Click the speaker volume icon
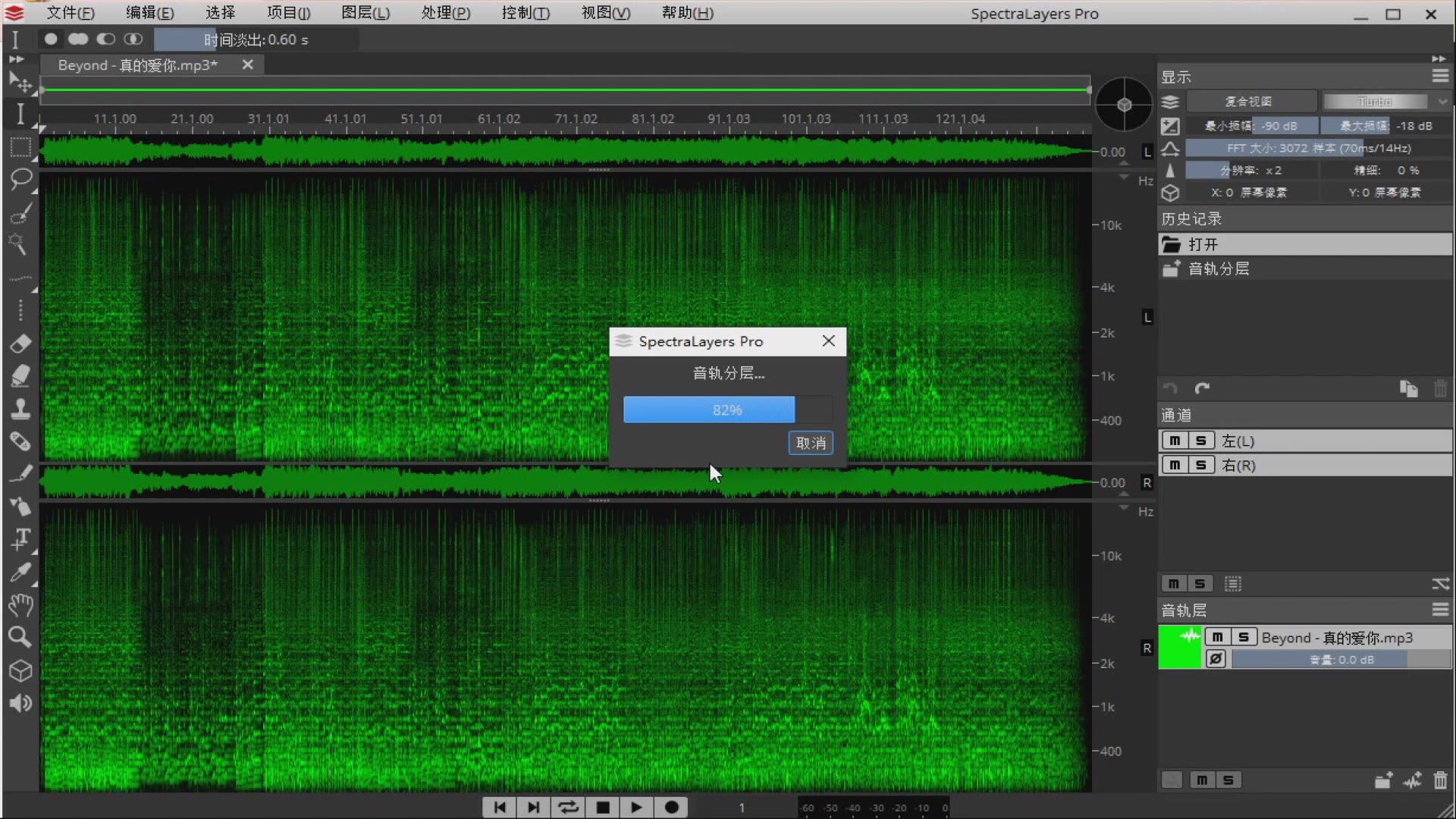This screenshot has width=1456, height=819. click(x=20, y=703)
